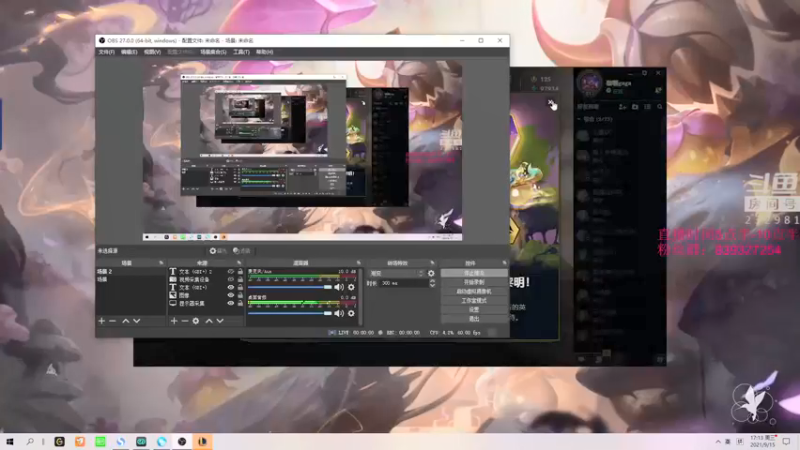The height and width of the screenshot is (450, 800).
Task: Click the transition duration 300 ms field
Action: 404,283
